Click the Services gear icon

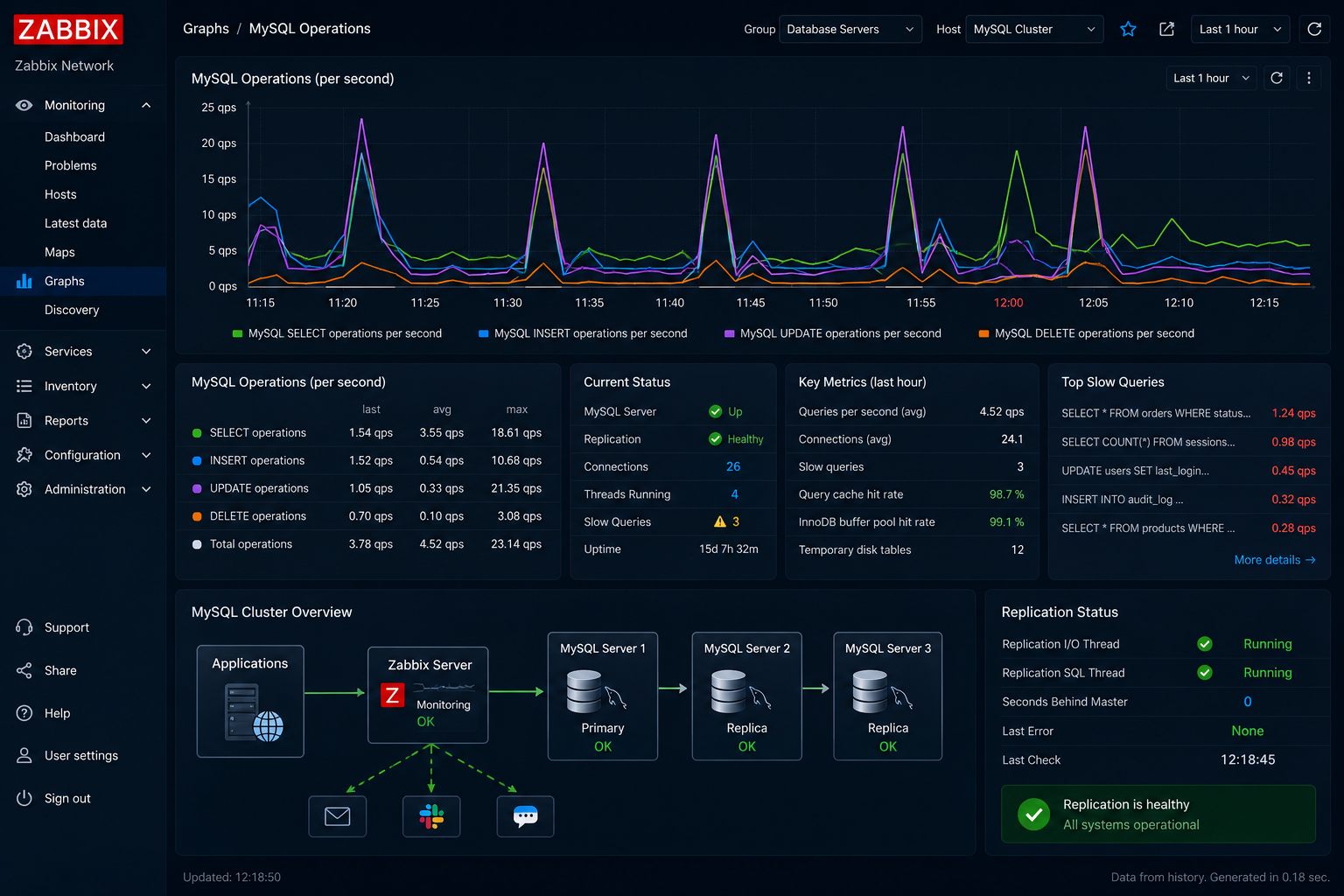coord(24,351)
